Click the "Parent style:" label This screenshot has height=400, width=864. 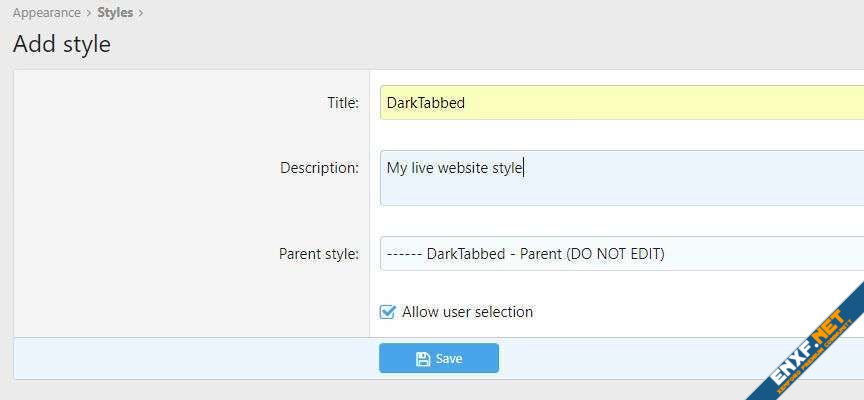pyautogui.click(x=319, y=254)
